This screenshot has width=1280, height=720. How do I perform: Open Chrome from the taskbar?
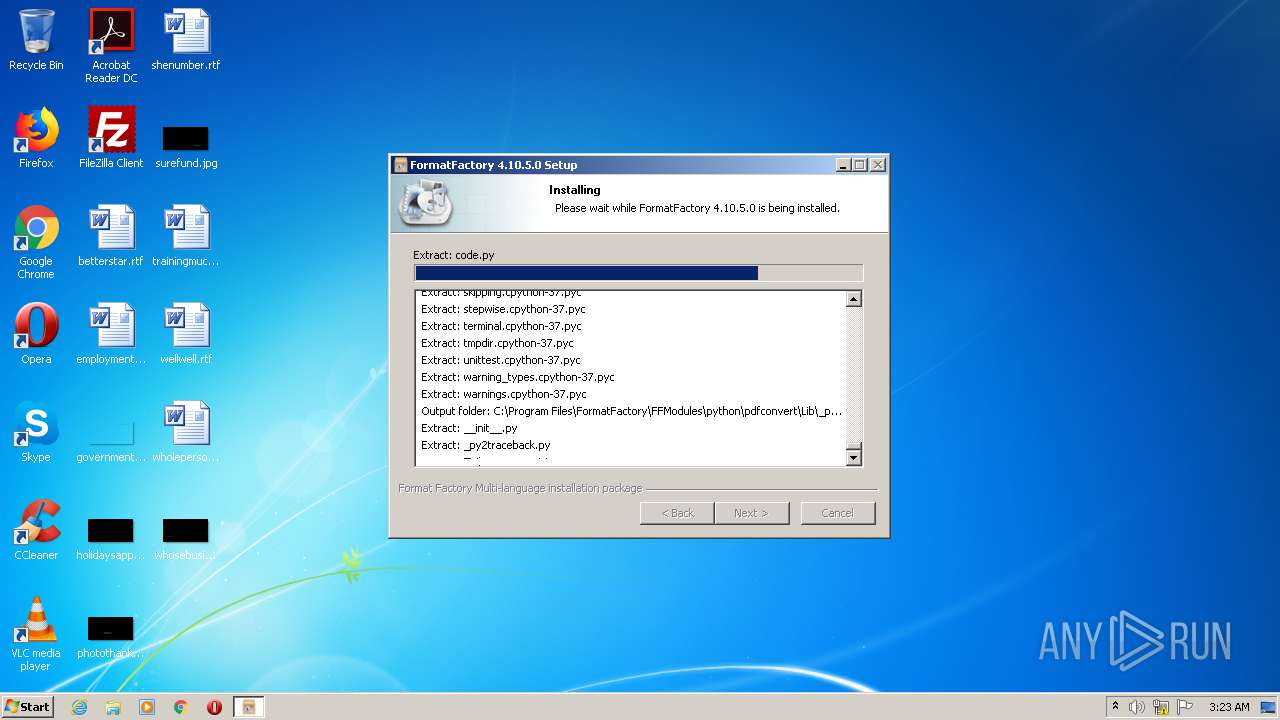point(181,707)
